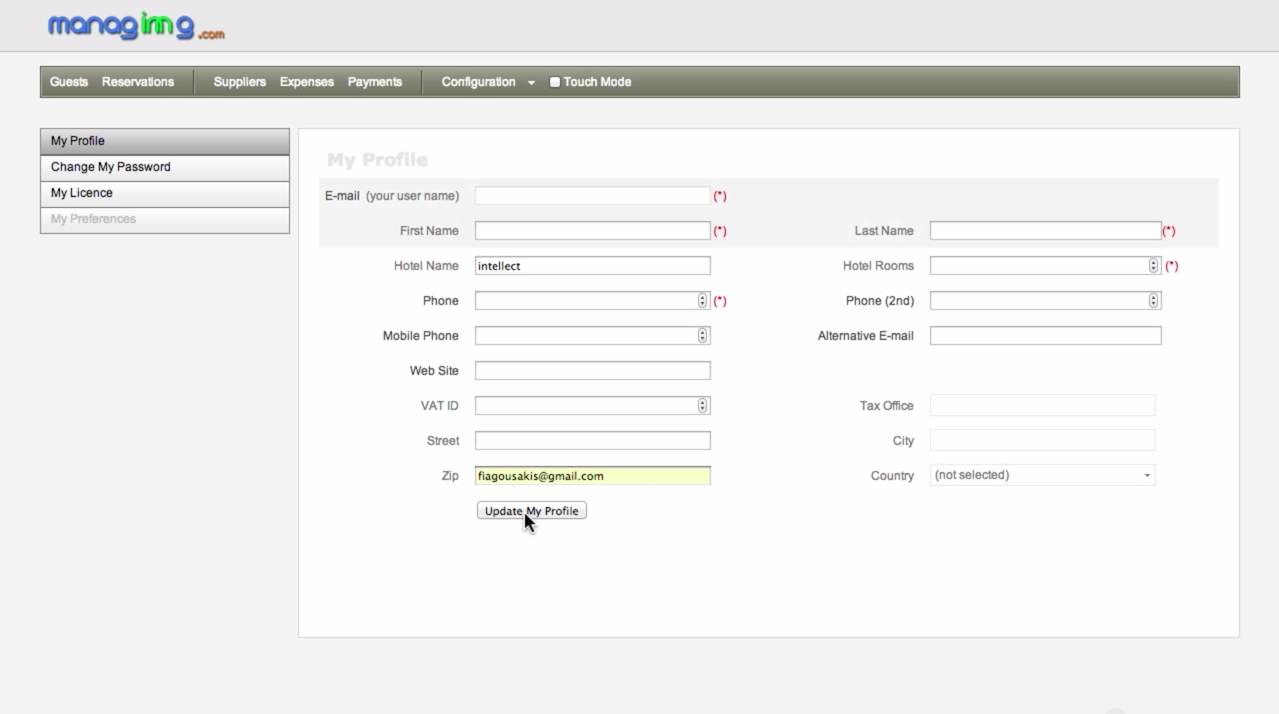Click the Alternative E-mail field
This screenshot has width=1279, height=714.
1045,336
